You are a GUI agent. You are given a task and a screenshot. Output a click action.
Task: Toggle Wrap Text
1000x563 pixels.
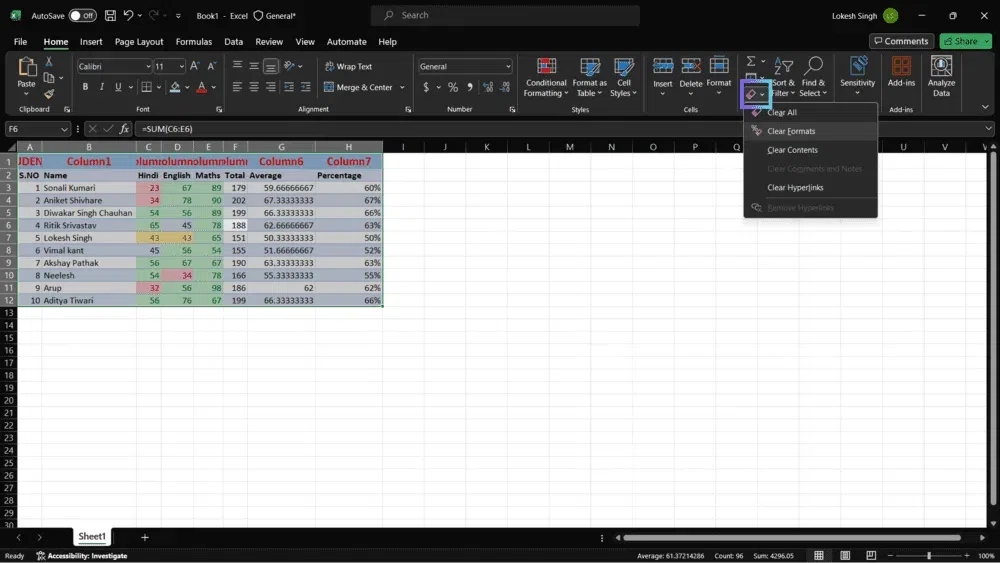[348, 66]
